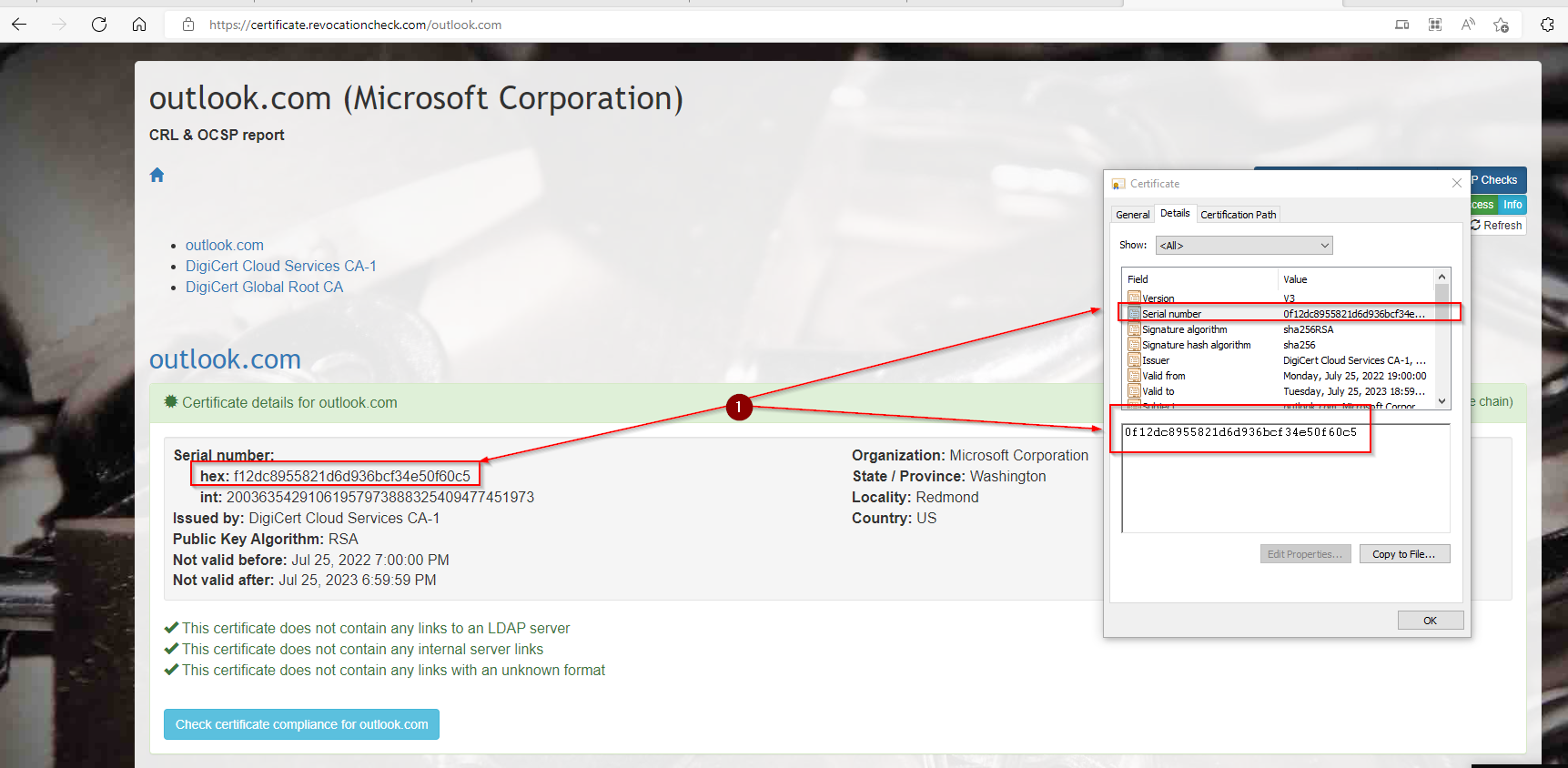Click the outlook.com section heading link
This screenshot has width=1568, height=768.
(225, 359)
